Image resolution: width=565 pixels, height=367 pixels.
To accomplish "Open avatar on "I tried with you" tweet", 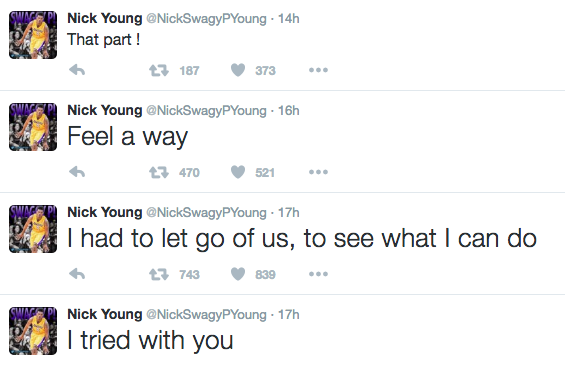I will pos(33,331).
